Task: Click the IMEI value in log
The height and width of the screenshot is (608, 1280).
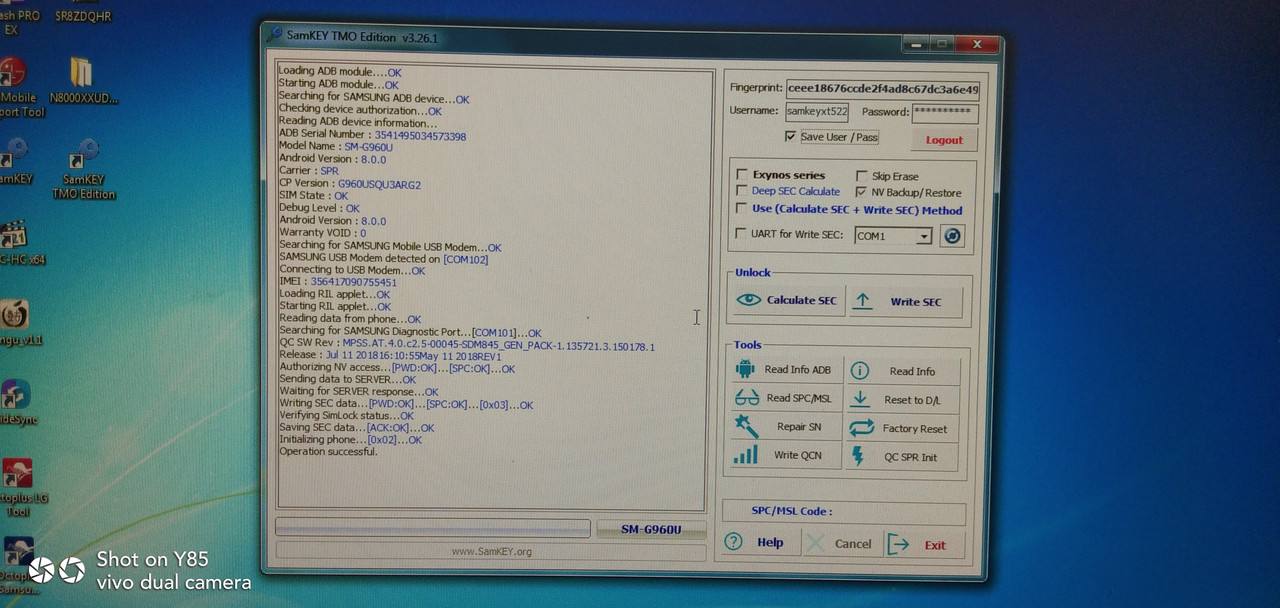Action: pyautogui.click(x=354, y=282)
